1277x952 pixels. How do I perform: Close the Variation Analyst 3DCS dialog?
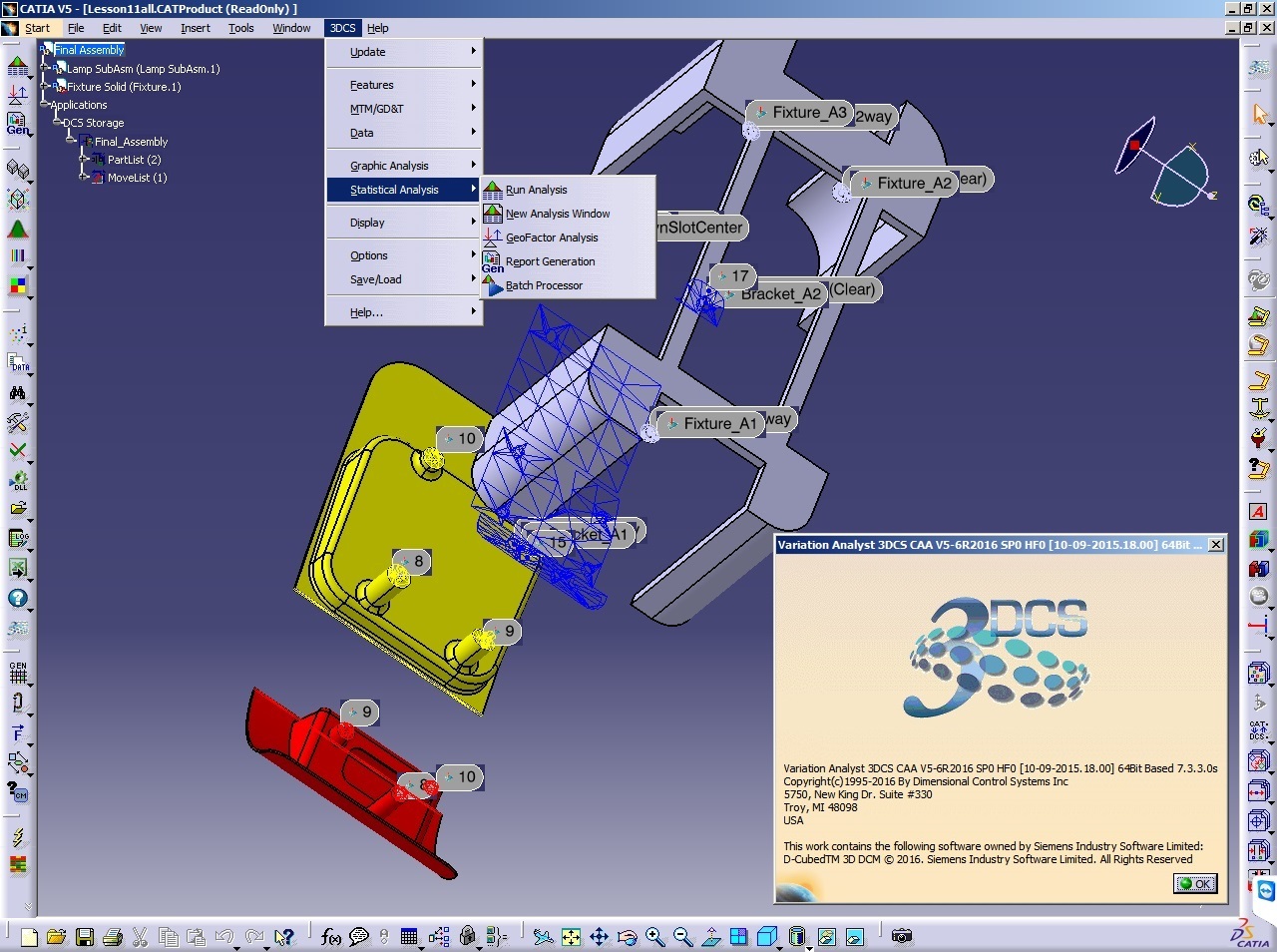tap(1216, 545)
